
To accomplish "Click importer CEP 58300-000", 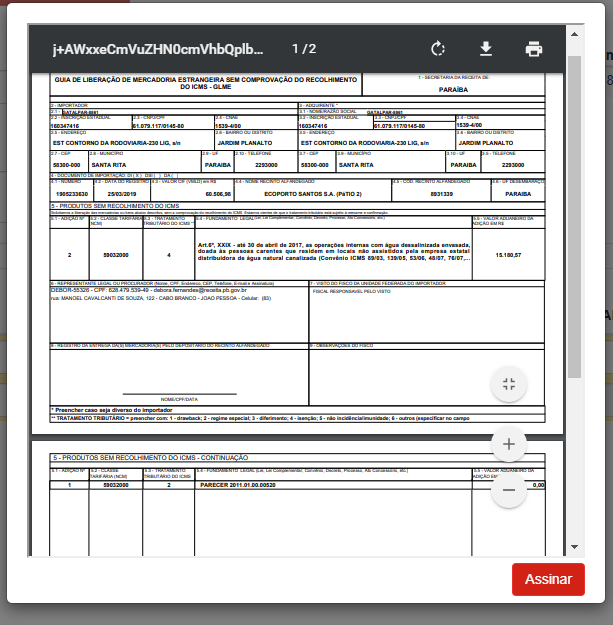I will pos(67,165).
